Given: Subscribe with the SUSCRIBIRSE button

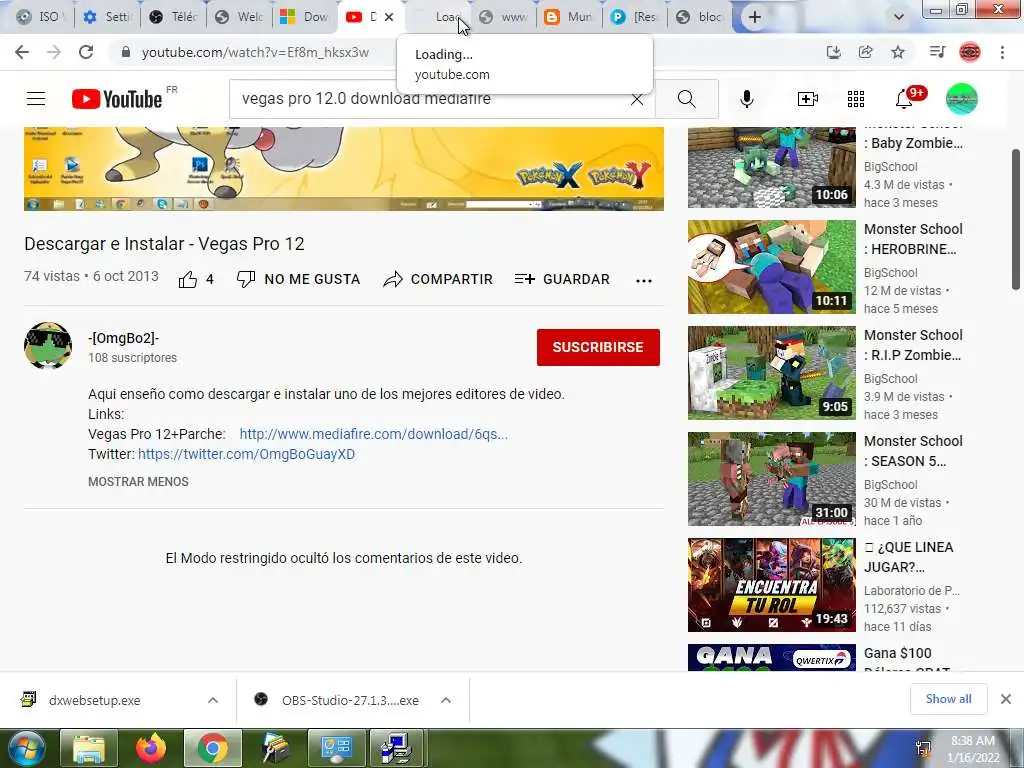Looking at the screenshot, I should point(598,347).
